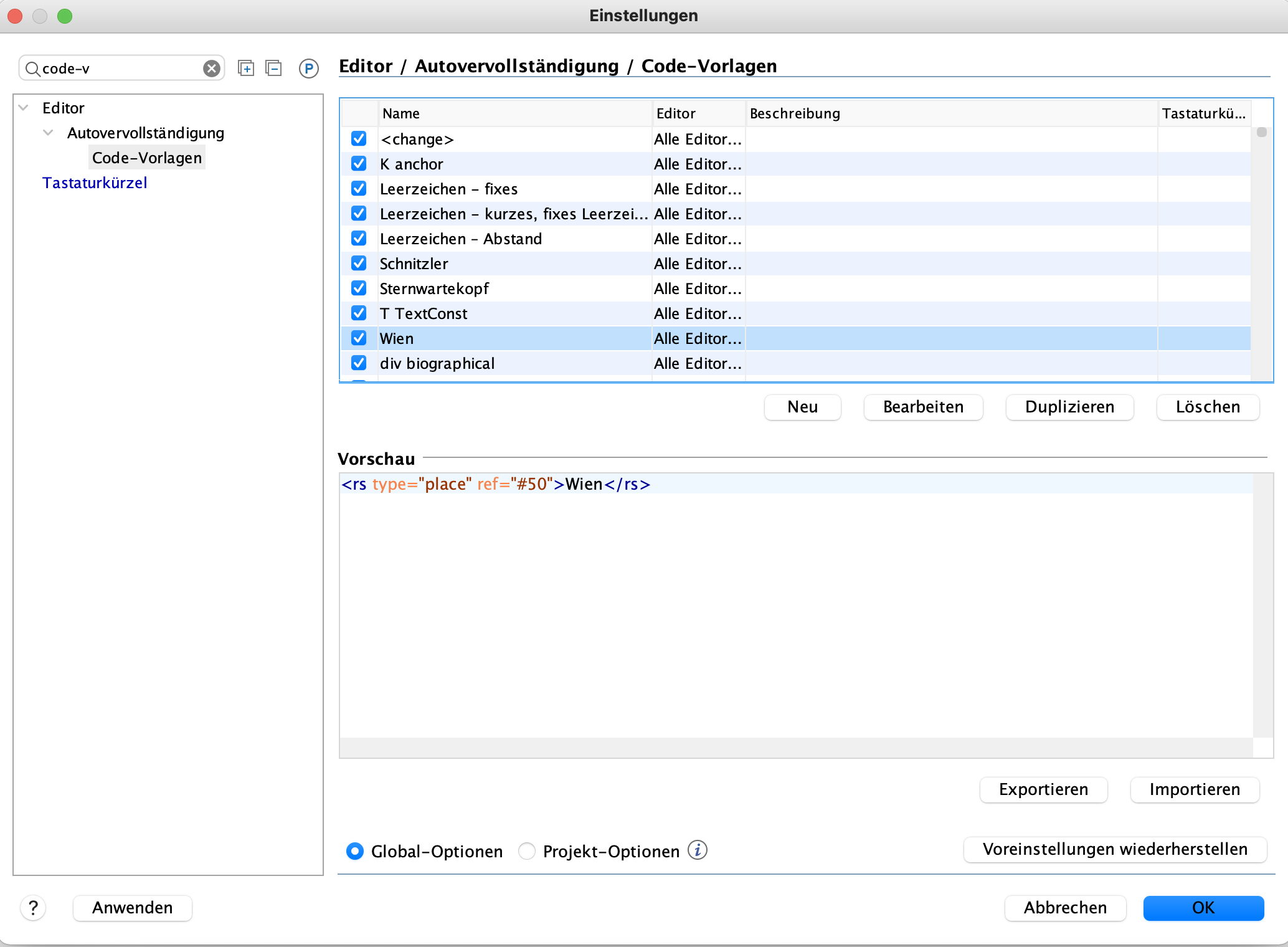Click the Löschen button

1208,407
